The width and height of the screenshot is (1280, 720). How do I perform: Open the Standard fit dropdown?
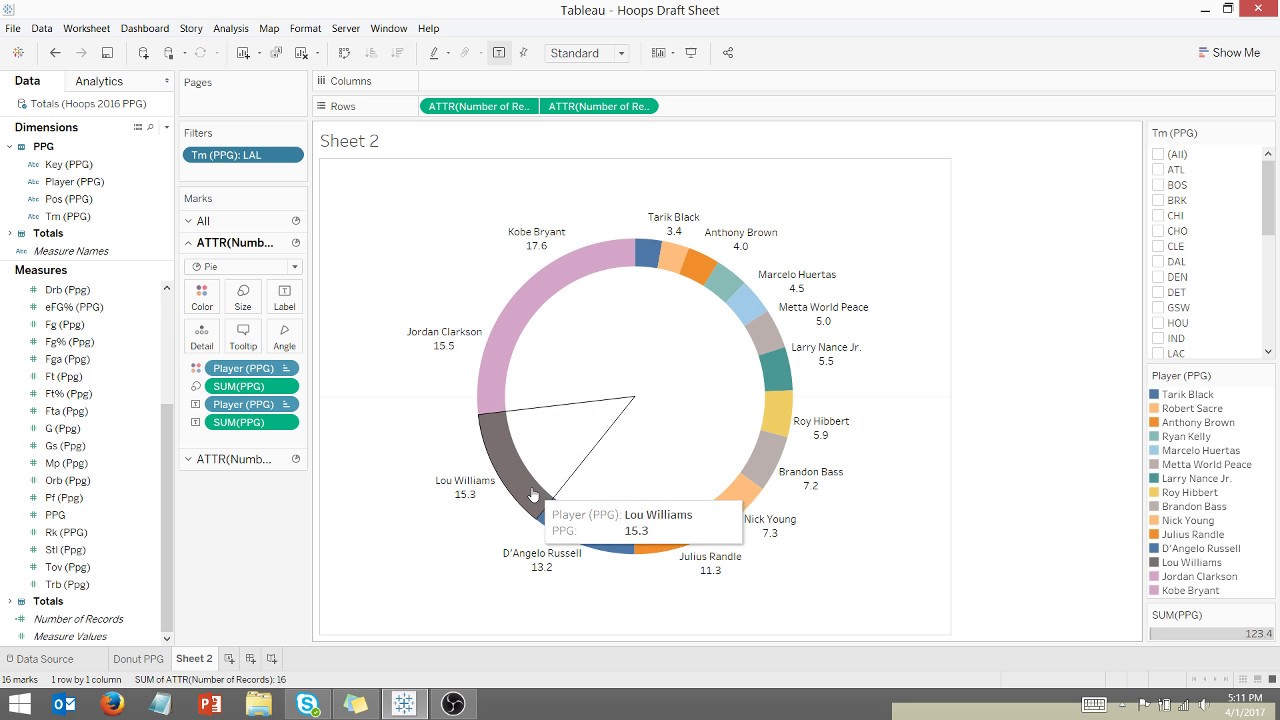pos(587,53)
